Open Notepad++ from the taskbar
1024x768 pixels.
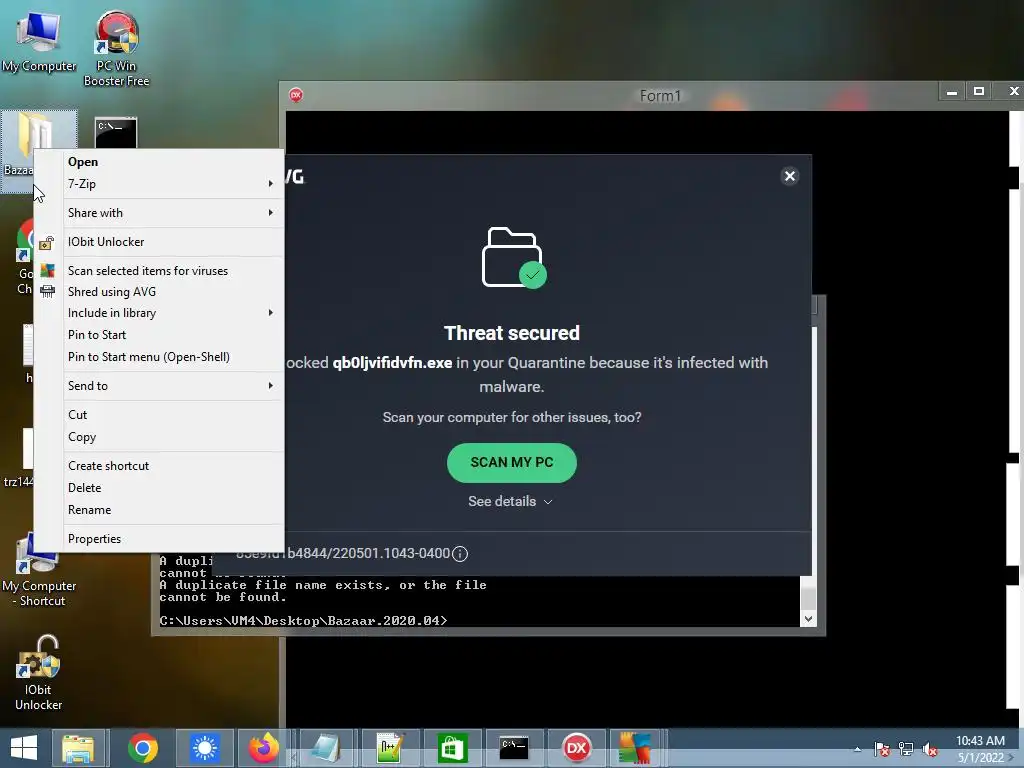389,748
